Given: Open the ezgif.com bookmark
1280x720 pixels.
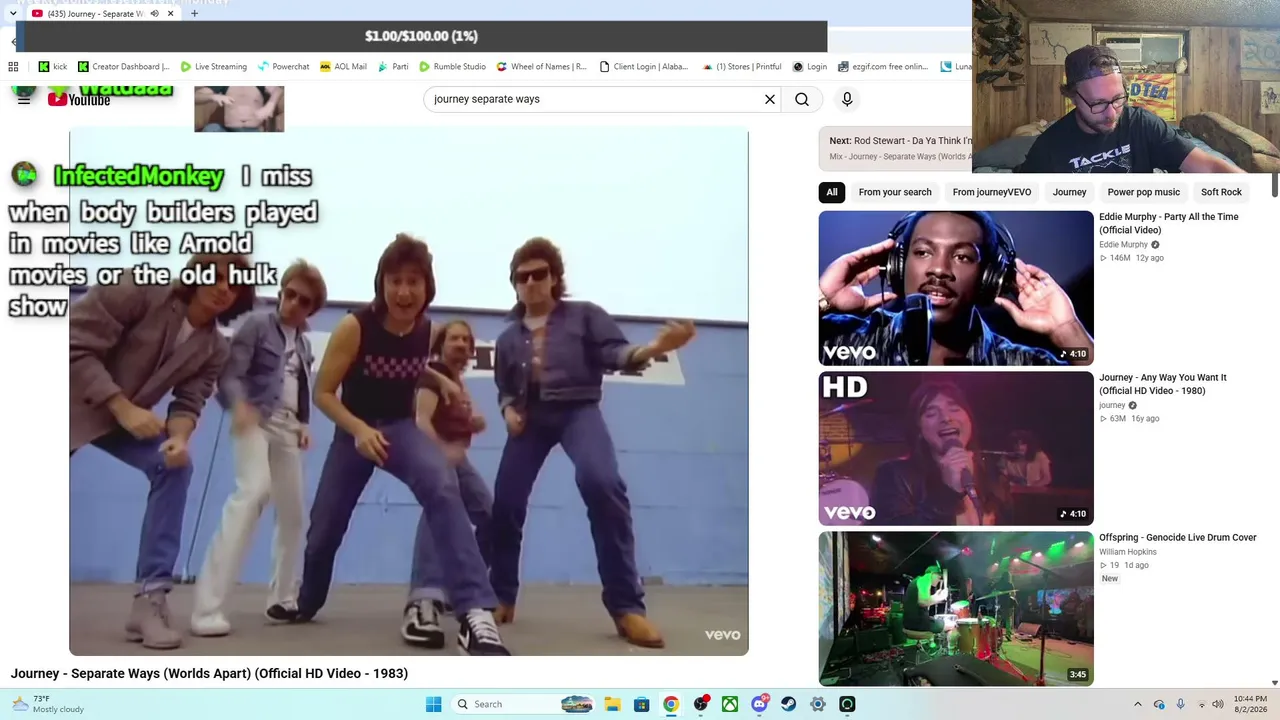Looking at the screenshot, I should pyautogui.click(x=883, y=67).
